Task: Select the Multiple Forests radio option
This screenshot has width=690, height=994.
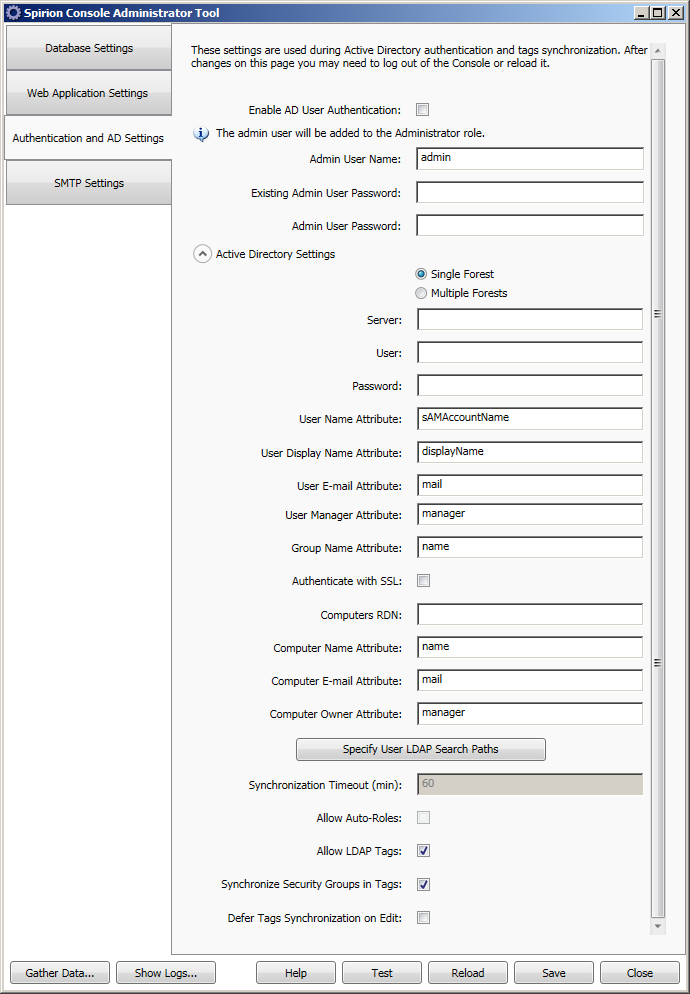Action: point(421,293)
